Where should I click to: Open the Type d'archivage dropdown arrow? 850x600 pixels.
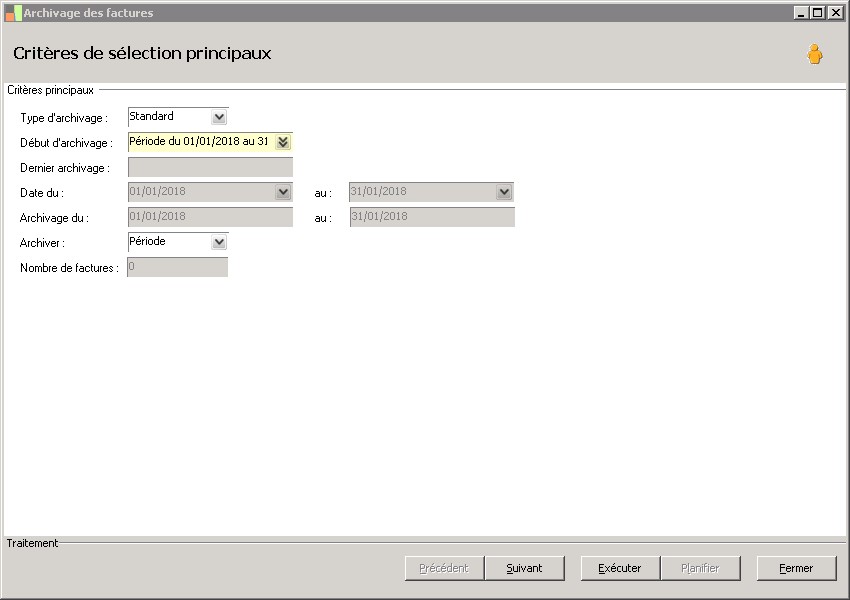pyautogui.click(x=219, y=117)
